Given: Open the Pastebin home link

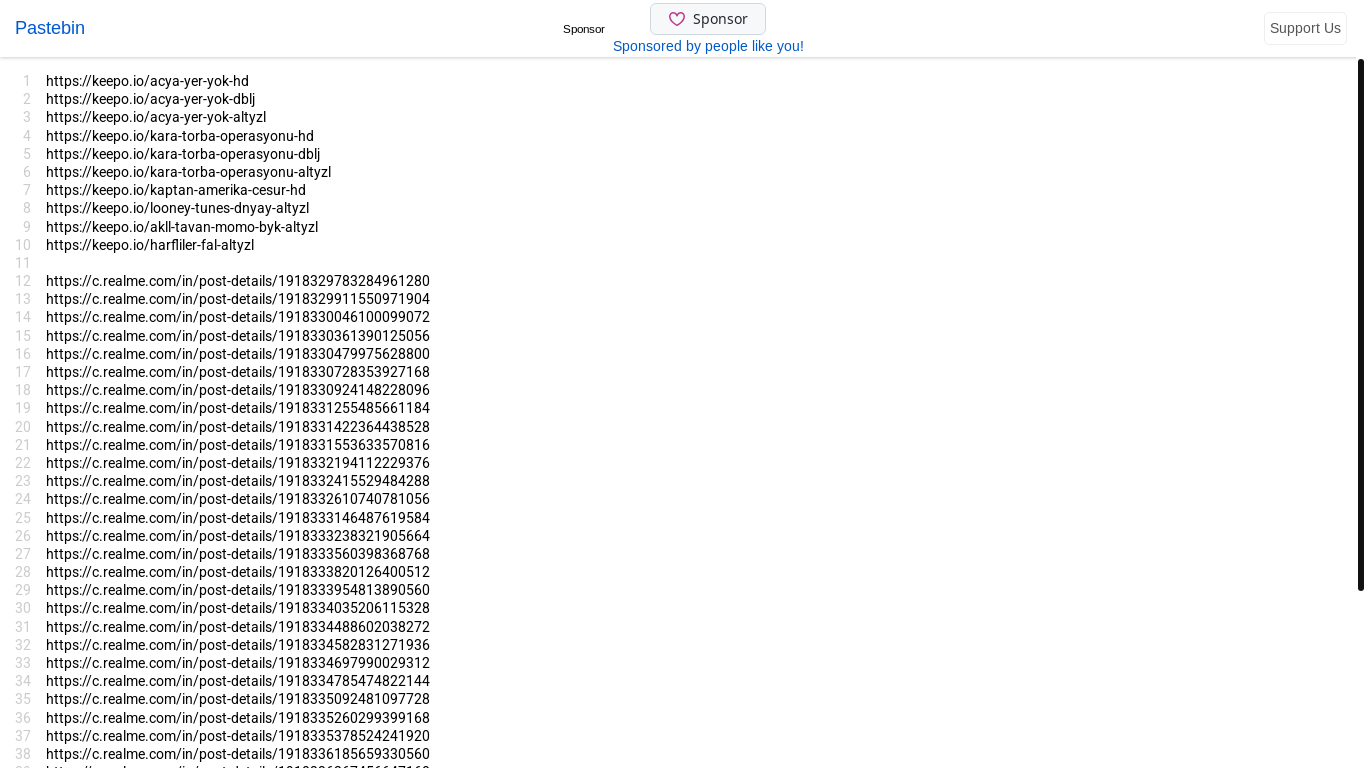Looking at the screenshot, I should click(50, 28).
